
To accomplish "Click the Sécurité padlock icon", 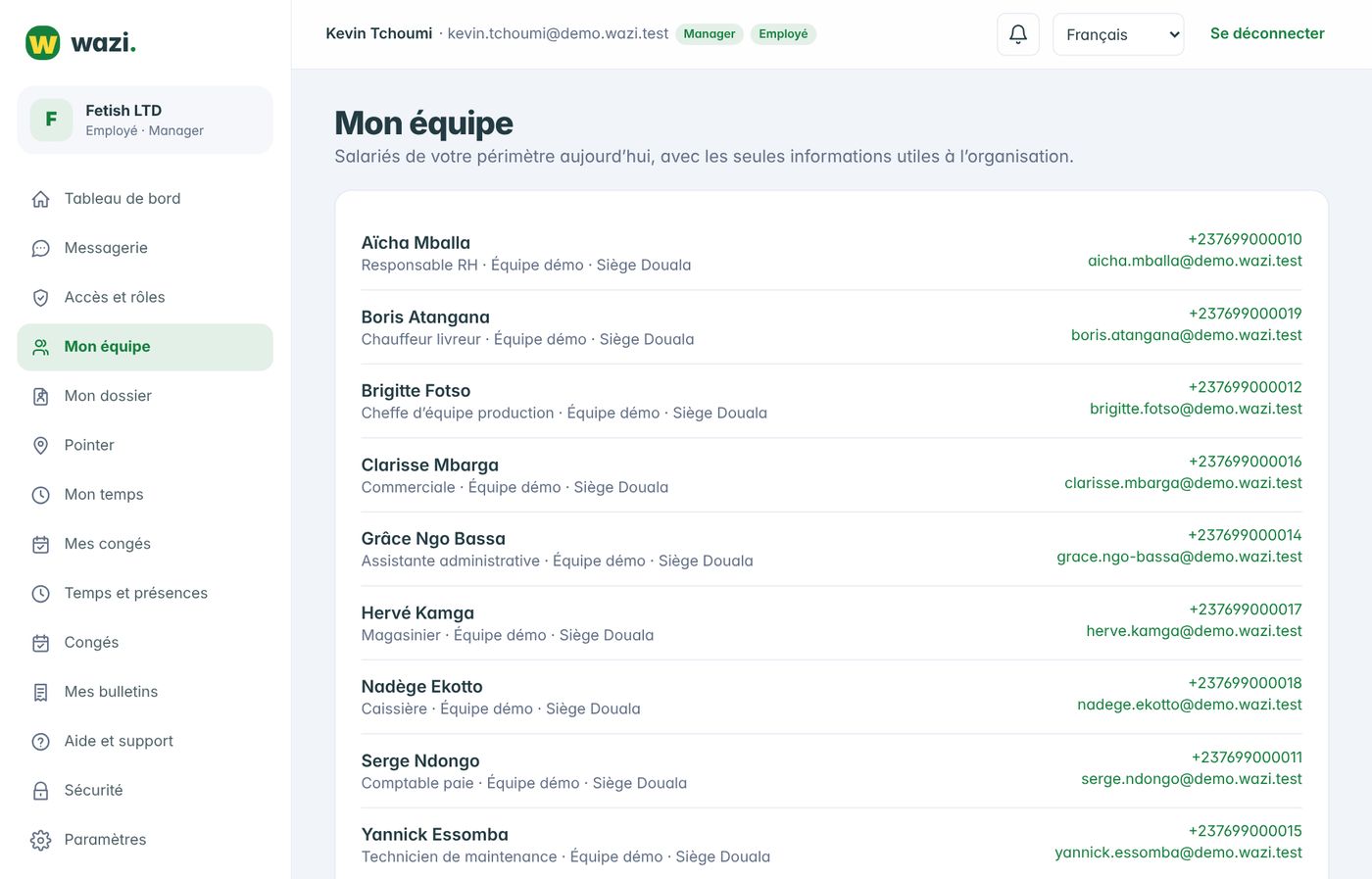I will (40, 791).
